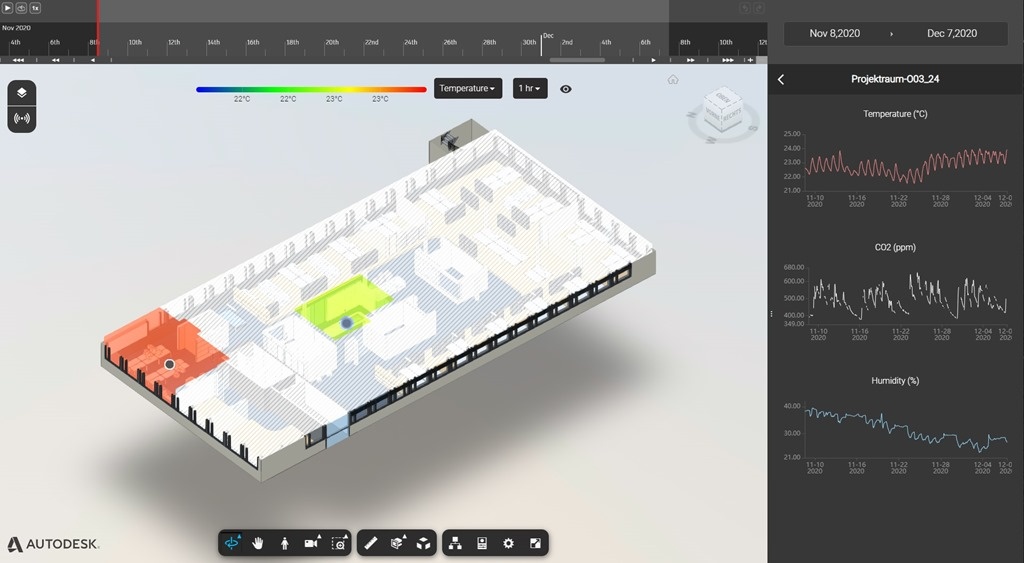Image resolution: width=1024 pixels, height=563 pixels.
Task: Expand the 1 hr interval dropdown
Action: pyautogui.click(x=530, y=89)
